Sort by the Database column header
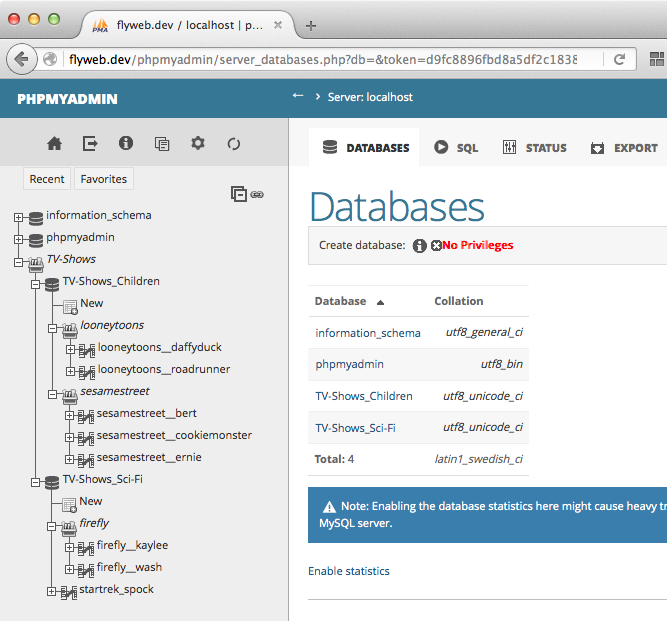 [340, 301]
